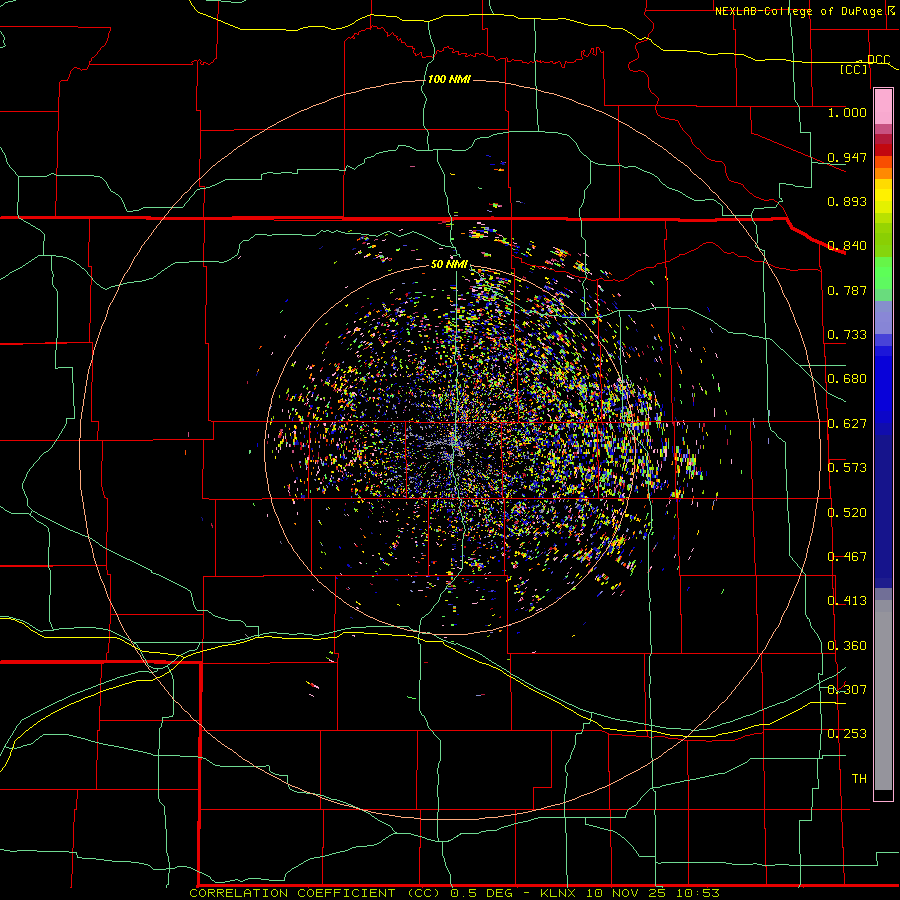900x900 pixels.
Task: Click the "10 NOV 25" date in the caption
Action: point(626,893)
